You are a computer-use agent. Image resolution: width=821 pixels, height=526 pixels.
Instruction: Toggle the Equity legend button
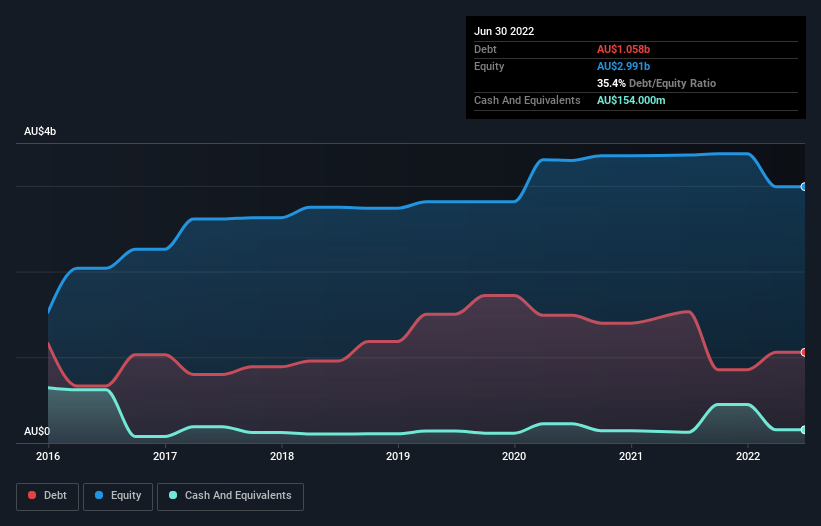(x=118, y=496)
